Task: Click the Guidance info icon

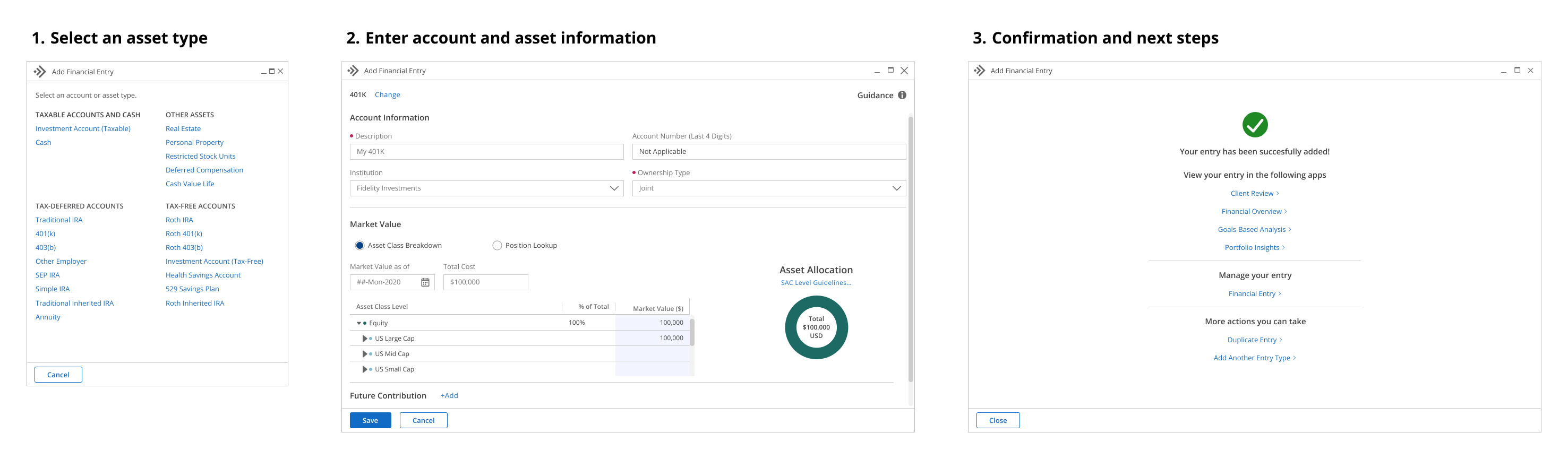Action: pyautogui.click(x=902, y=95)
